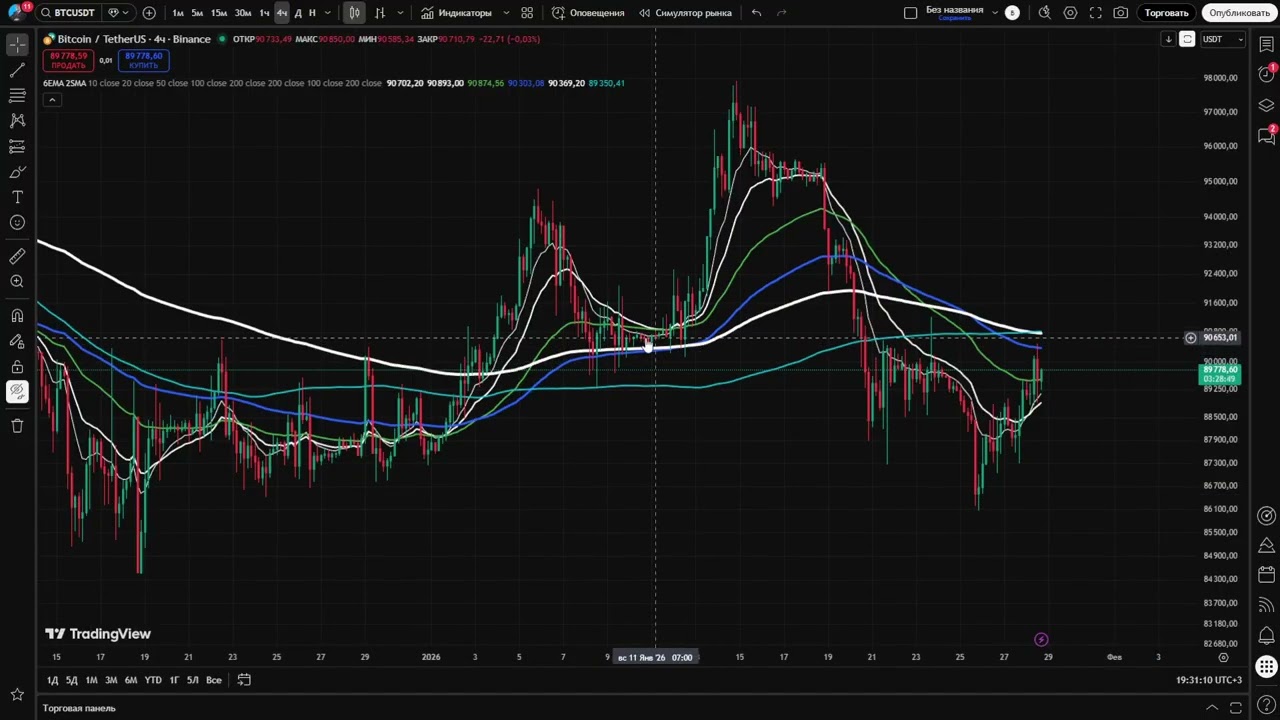Image resolution: width=1280 pixels, height=720 pixels.
Task: Open chart settings hexagon icon
Action: tap(1070, 13)
